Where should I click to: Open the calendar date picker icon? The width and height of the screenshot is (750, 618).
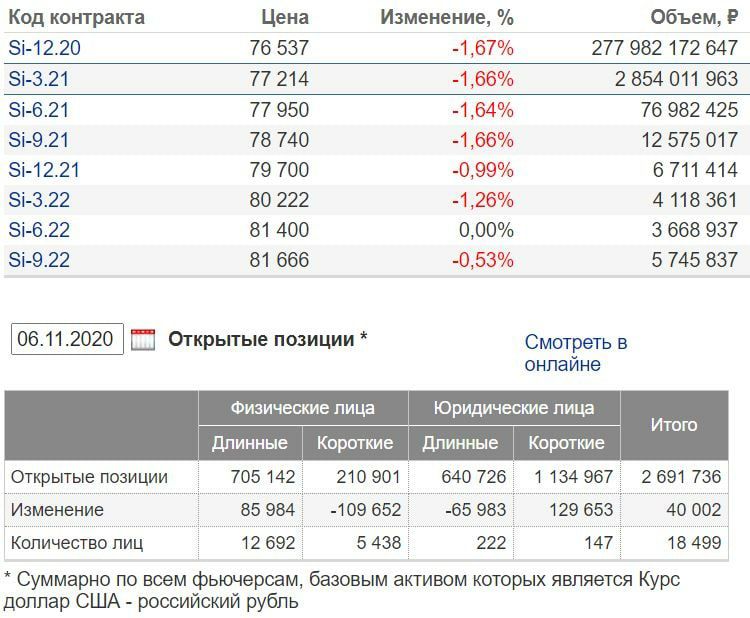tap(143, 339)
